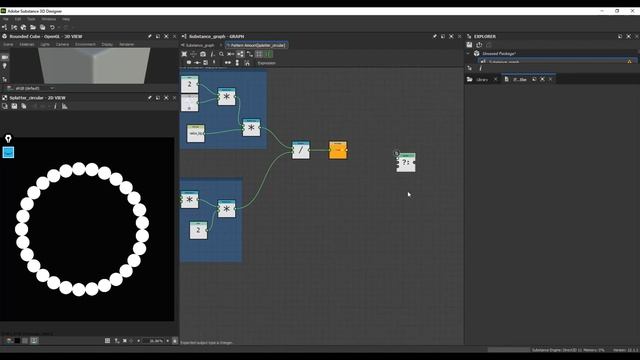Click the blue square icon over 2D preview

point(8,152)
